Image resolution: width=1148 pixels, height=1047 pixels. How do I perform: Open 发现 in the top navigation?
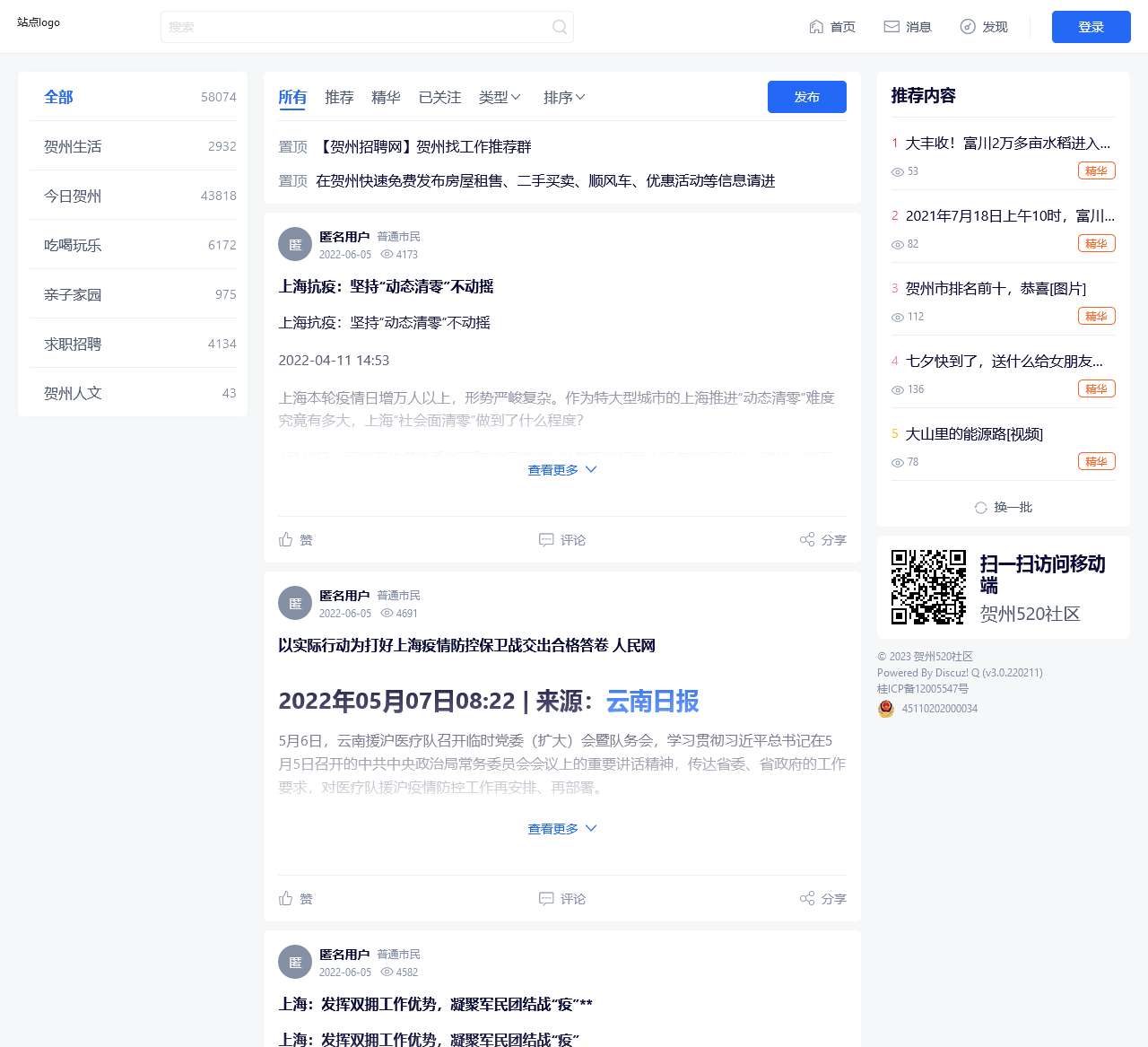click(x=984, y=27)
